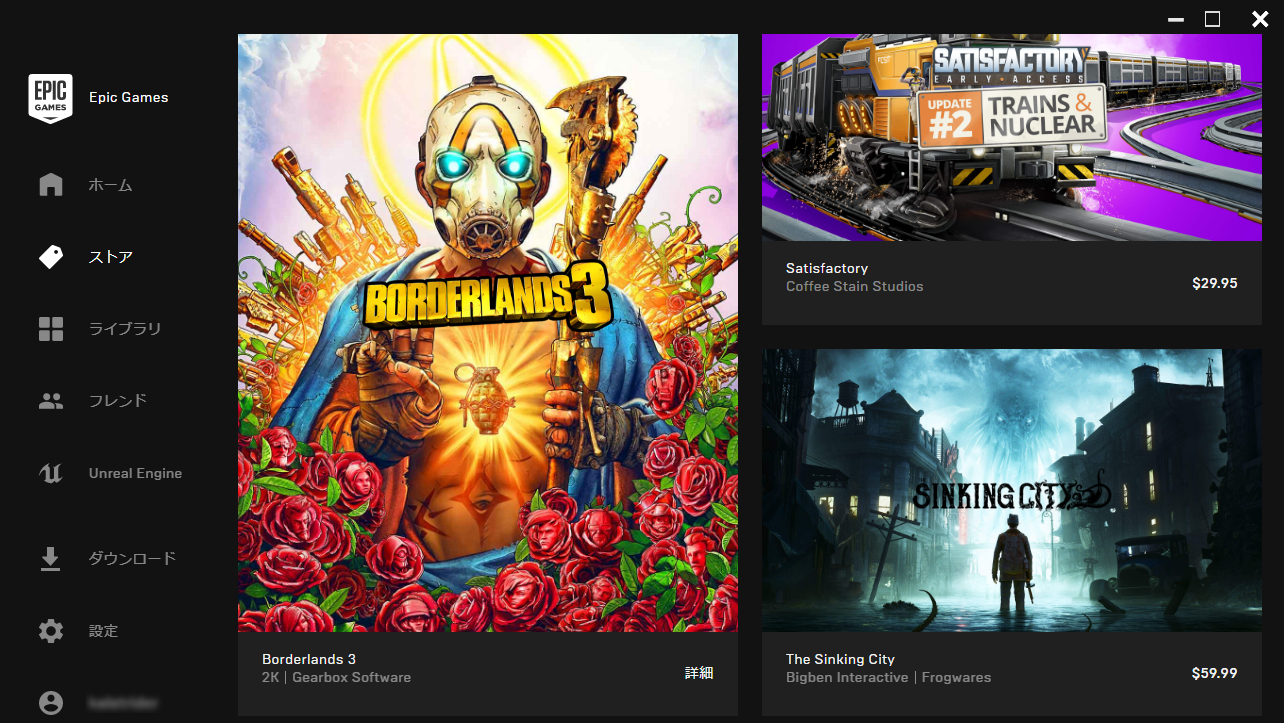Image resolution: width=1284 pixels, height=723 pixels.
Task: Open The Sinking City banner image
Action: click(x=1012, y=490)
